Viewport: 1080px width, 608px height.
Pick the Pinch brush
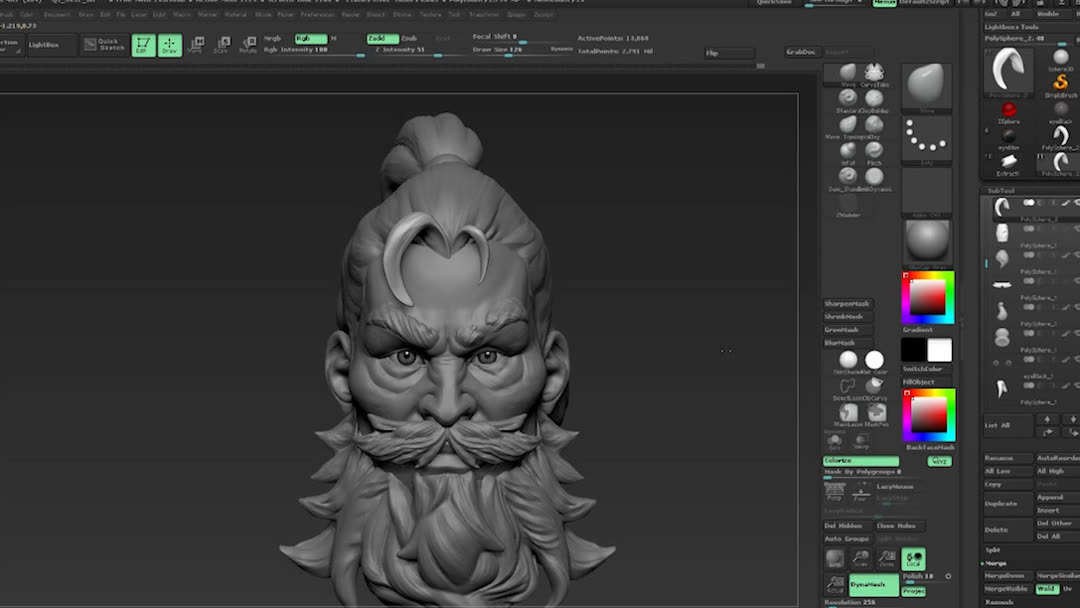coord(872,151)
